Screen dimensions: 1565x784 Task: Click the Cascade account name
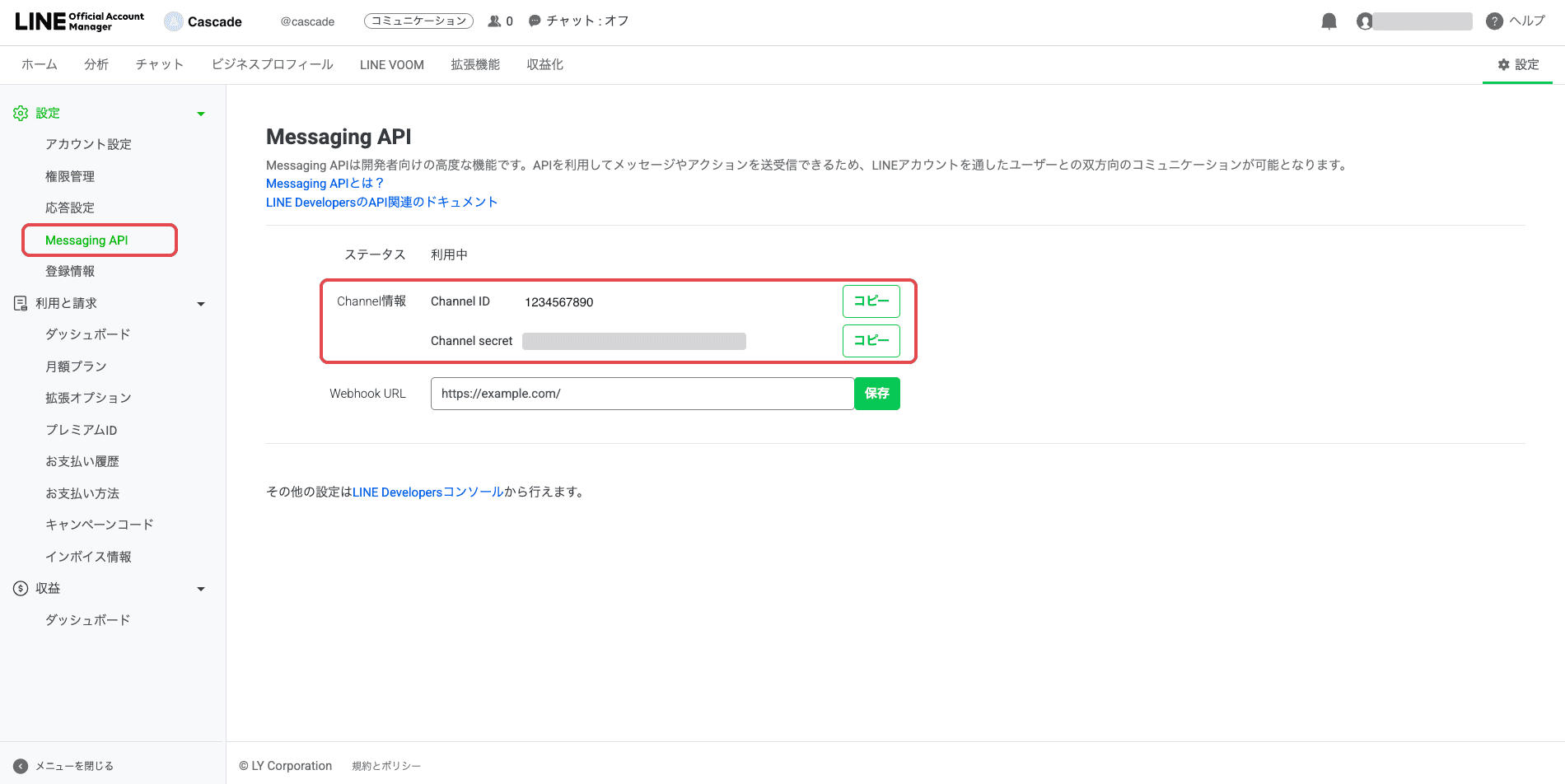point(215,21)
